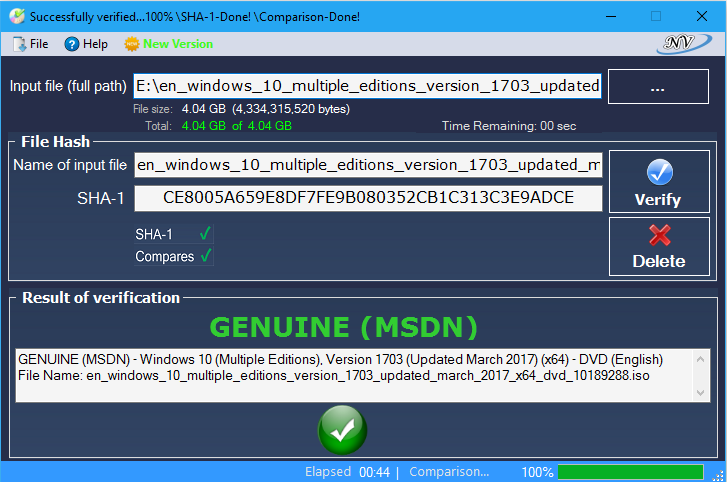Image resolution: width=727 pixels, height=482 pixels.
Task: Click the NV logo in menu bar
Action: click(685, 44)
